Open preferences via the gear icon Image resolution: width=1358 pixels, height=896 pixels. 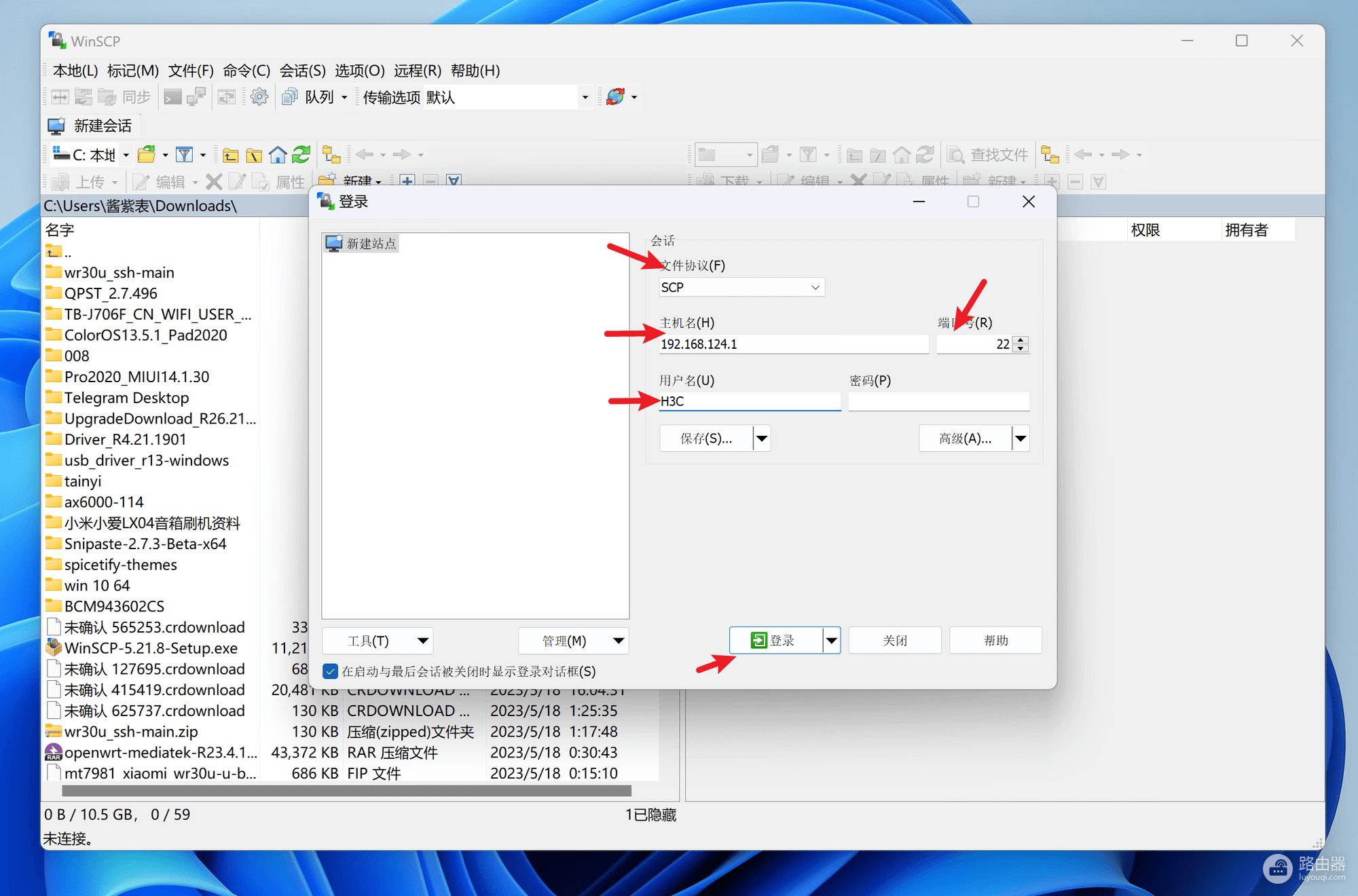coord(259,97)
